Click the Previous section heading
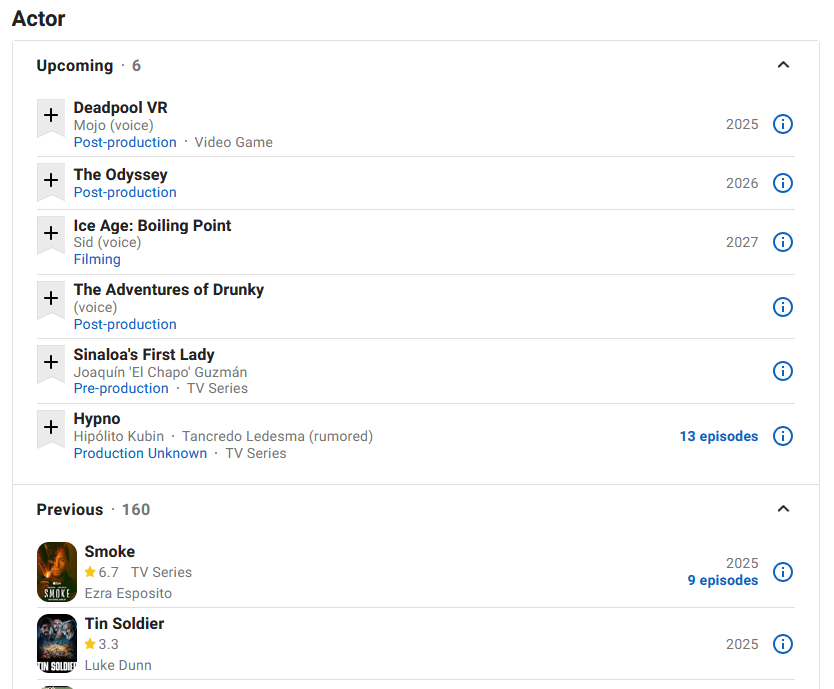 [70, 510]
